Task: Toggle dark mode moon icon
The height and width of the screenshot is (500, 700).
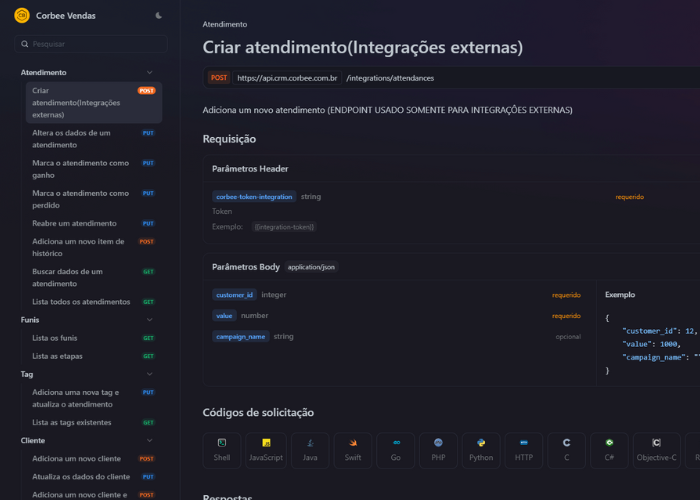Action: [x=158, y=15]
